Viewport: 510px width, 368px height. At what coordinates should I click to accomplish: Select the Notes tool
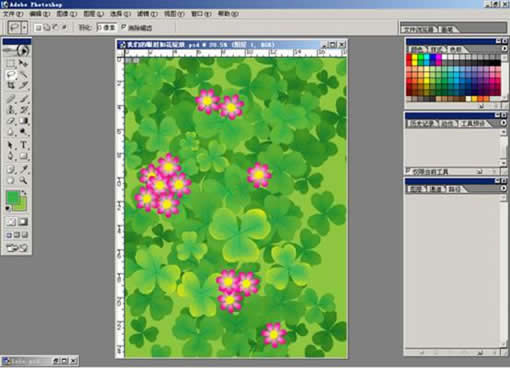tap(11, 170)
